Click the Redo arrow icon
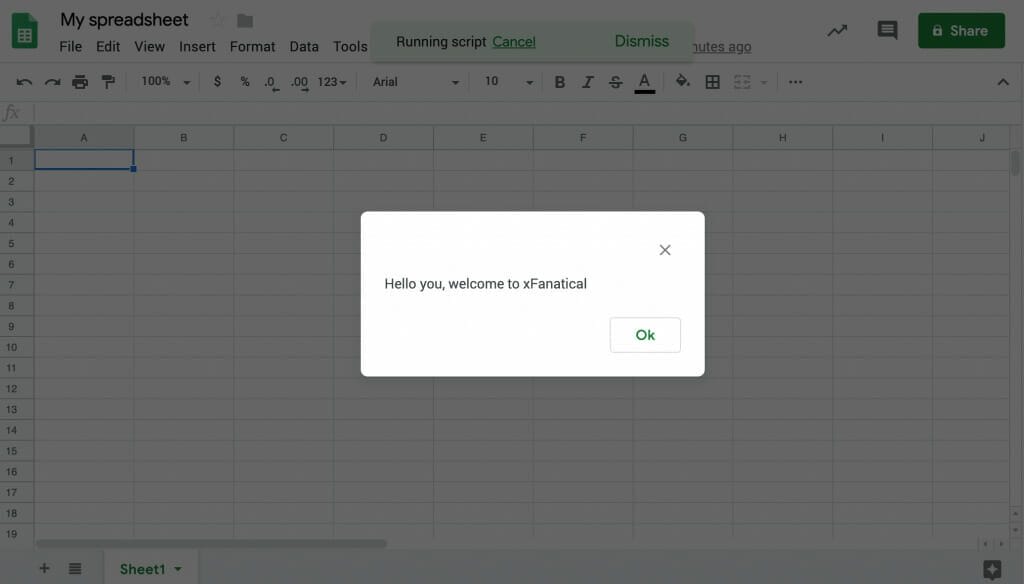The image size is (1024, 584). pyautogui.click(x=52, y=82)
